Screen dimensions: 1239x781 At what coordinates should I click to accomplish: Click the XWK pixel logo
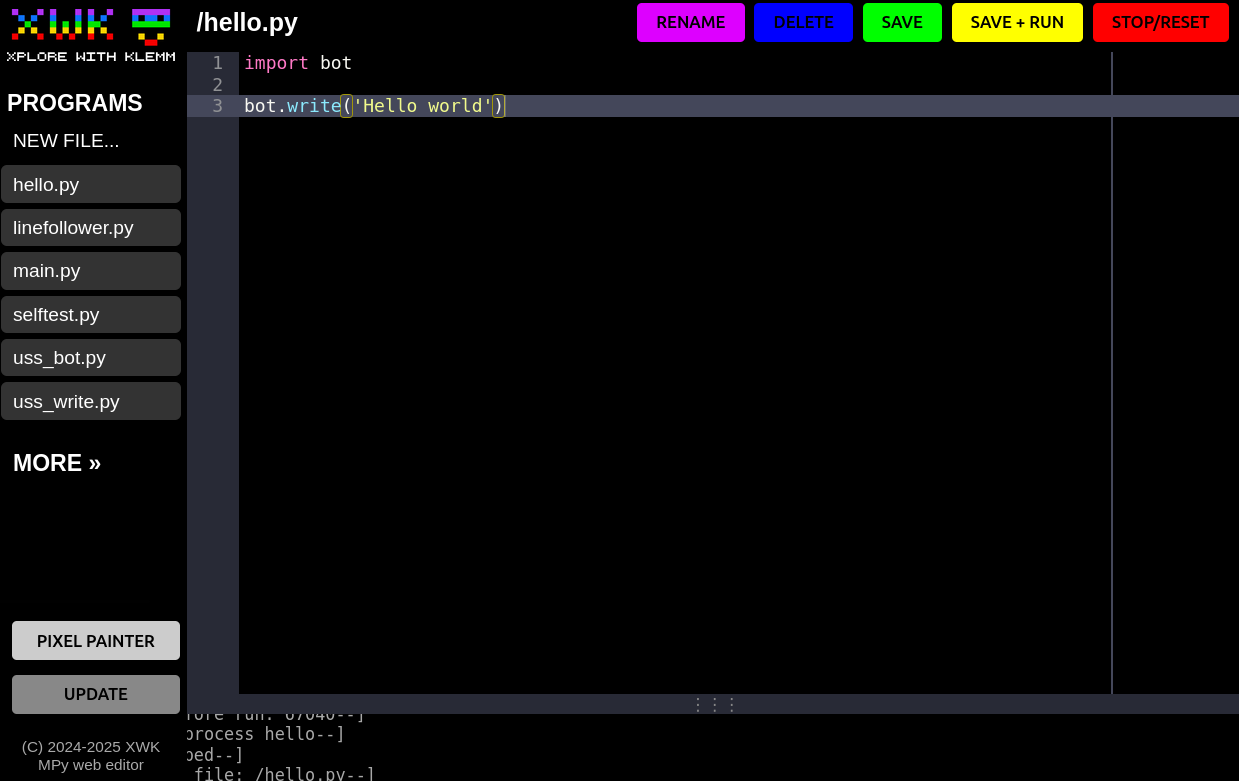pos(62,24)
